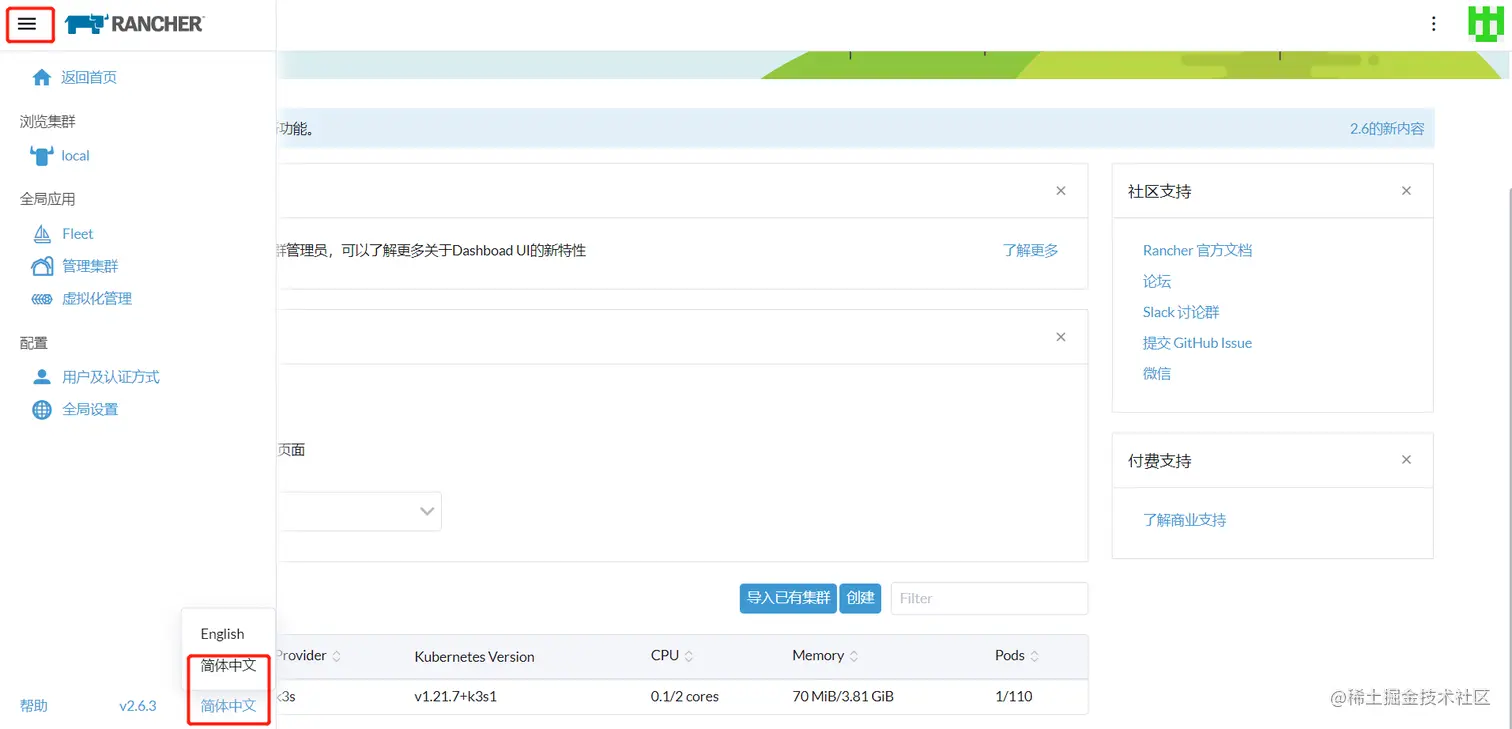Click the Rancher logo

click(x=134, y=24)
